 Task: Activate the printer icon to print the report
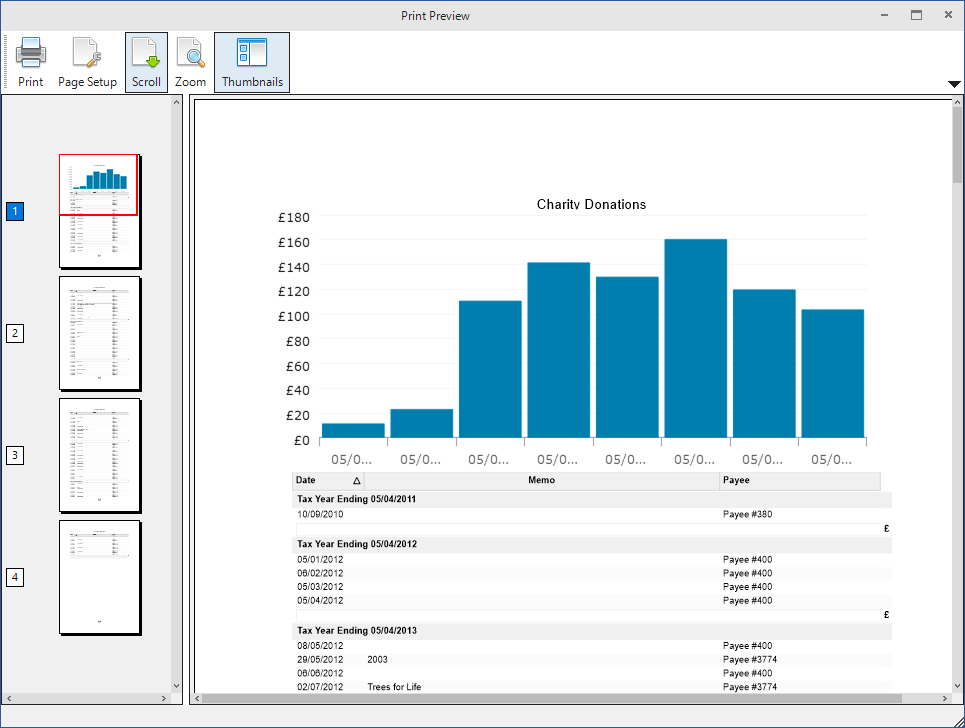(x=30, y=54)
